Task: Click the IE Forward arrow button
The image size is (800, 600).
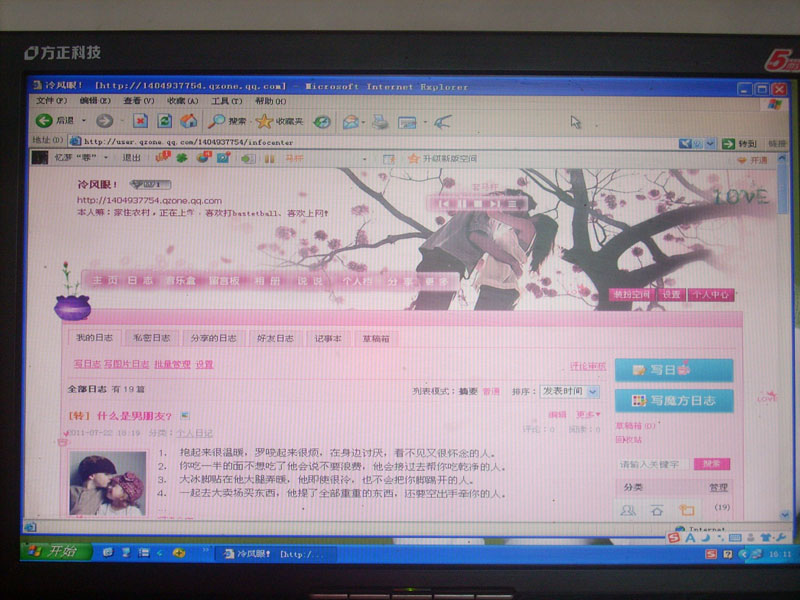Action: coord(105,121)
